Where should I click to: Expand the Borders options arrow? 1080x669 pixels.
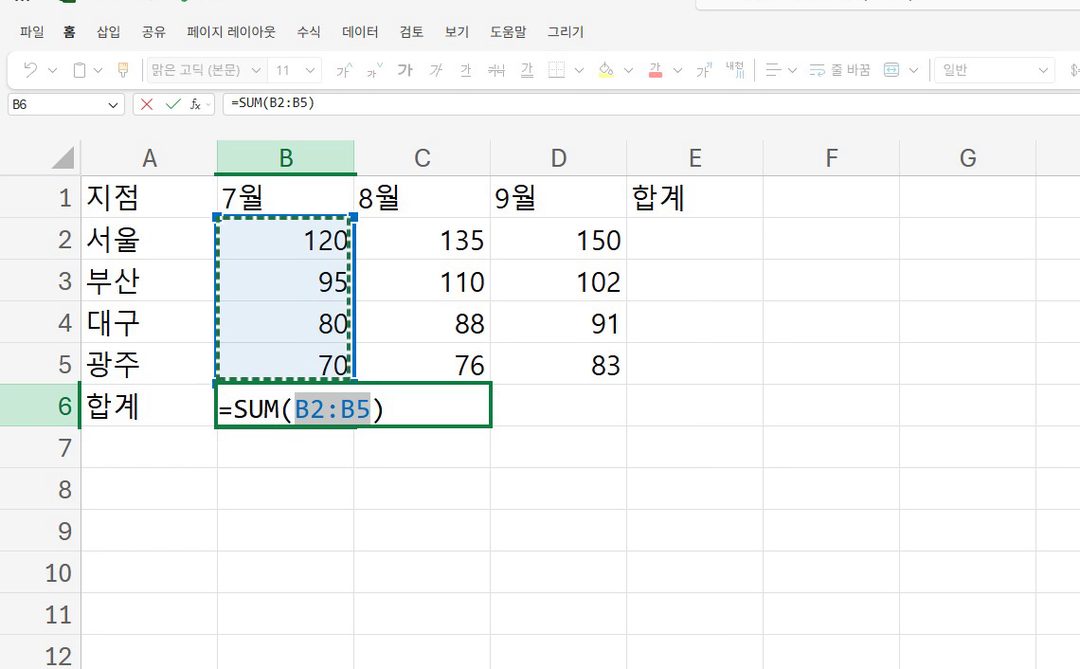point(579,70)
